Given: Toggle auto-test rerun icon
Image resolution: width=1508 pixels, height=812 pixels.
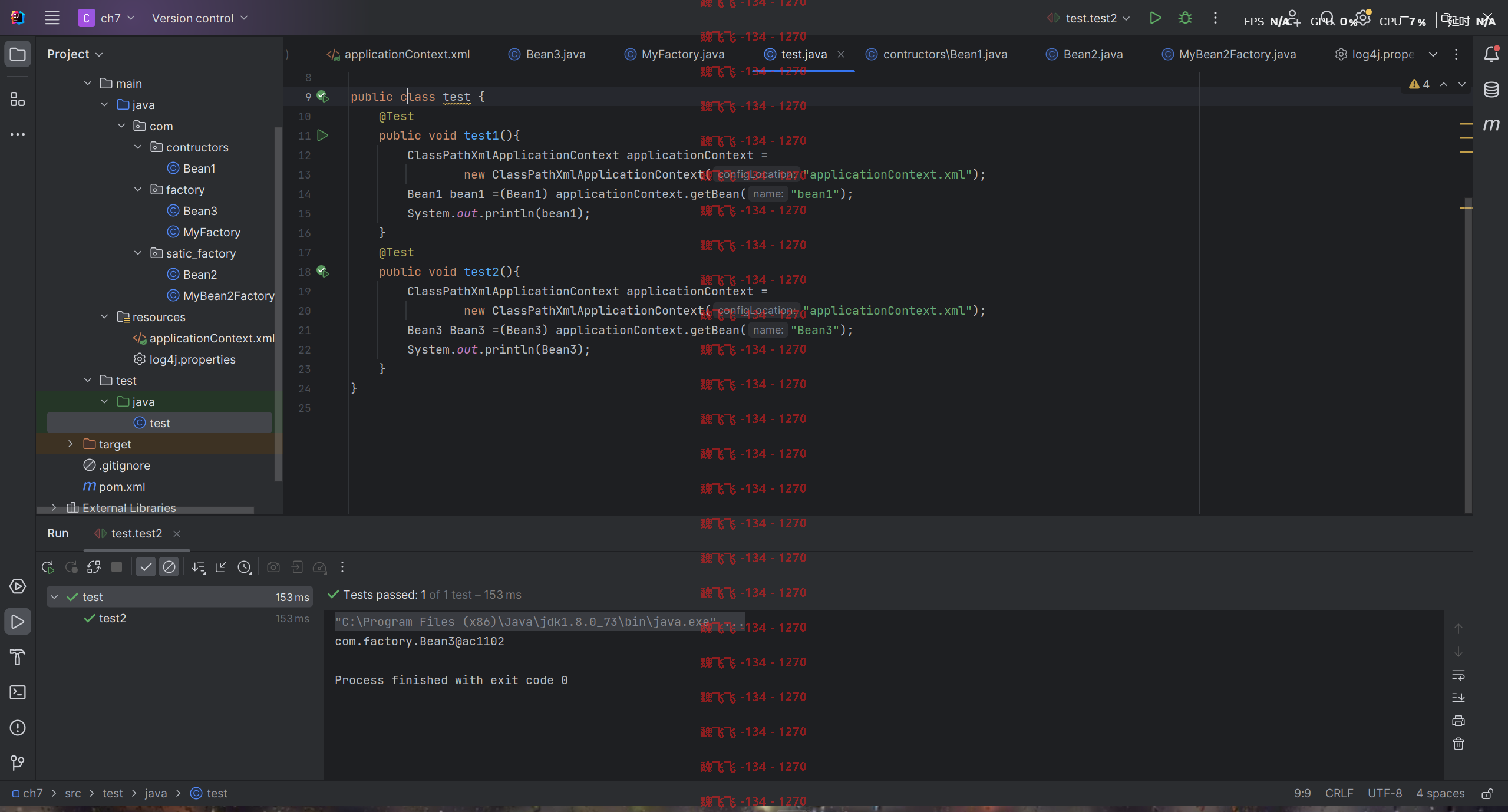Looking at the screenshot, I should (x=94, y=567).
